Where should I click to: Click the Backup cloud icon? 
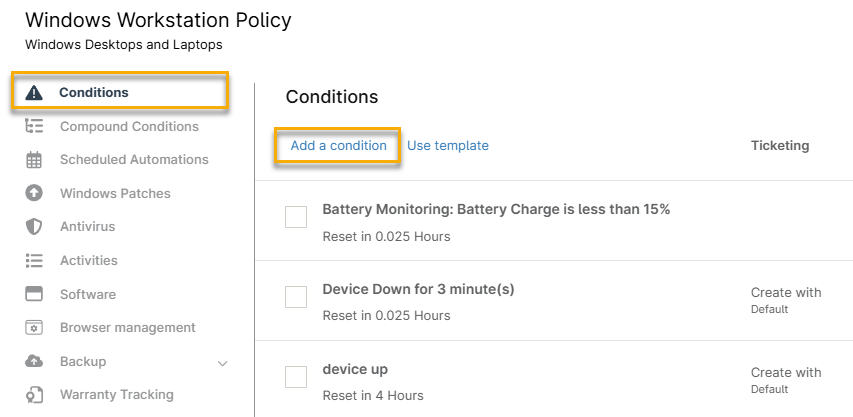pyautogui.click(x=34, y=361)
